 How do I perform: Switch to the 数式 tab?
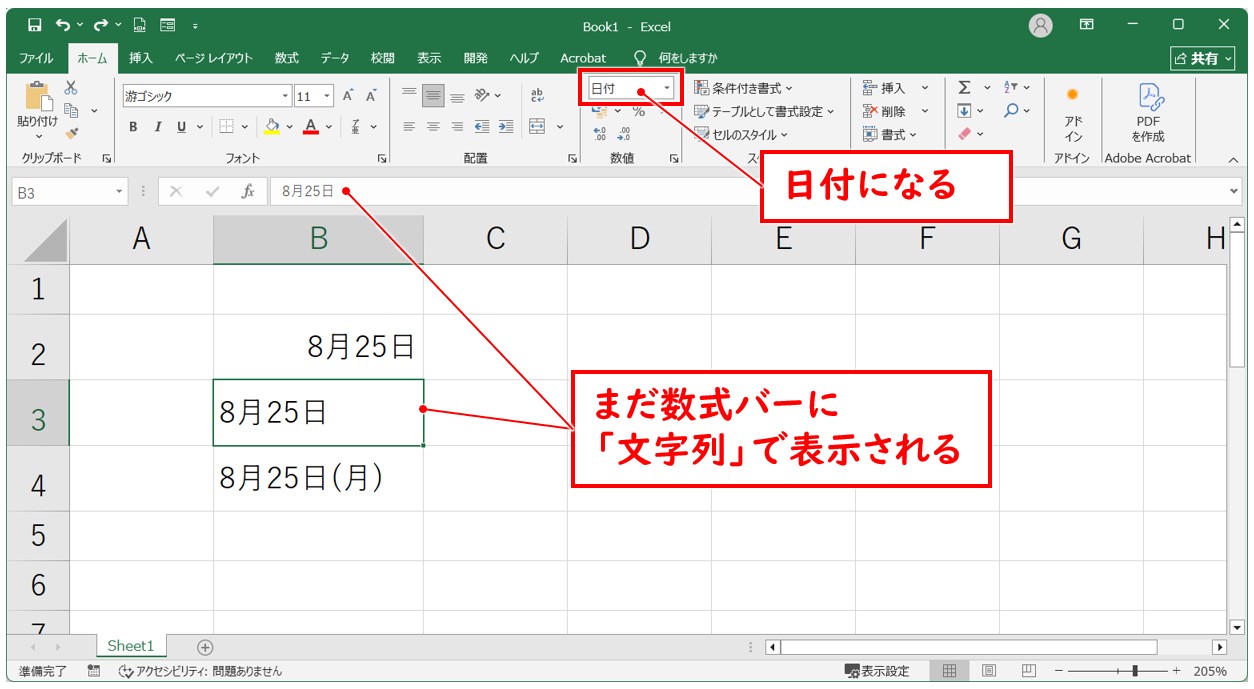click(x=287, y=58)
